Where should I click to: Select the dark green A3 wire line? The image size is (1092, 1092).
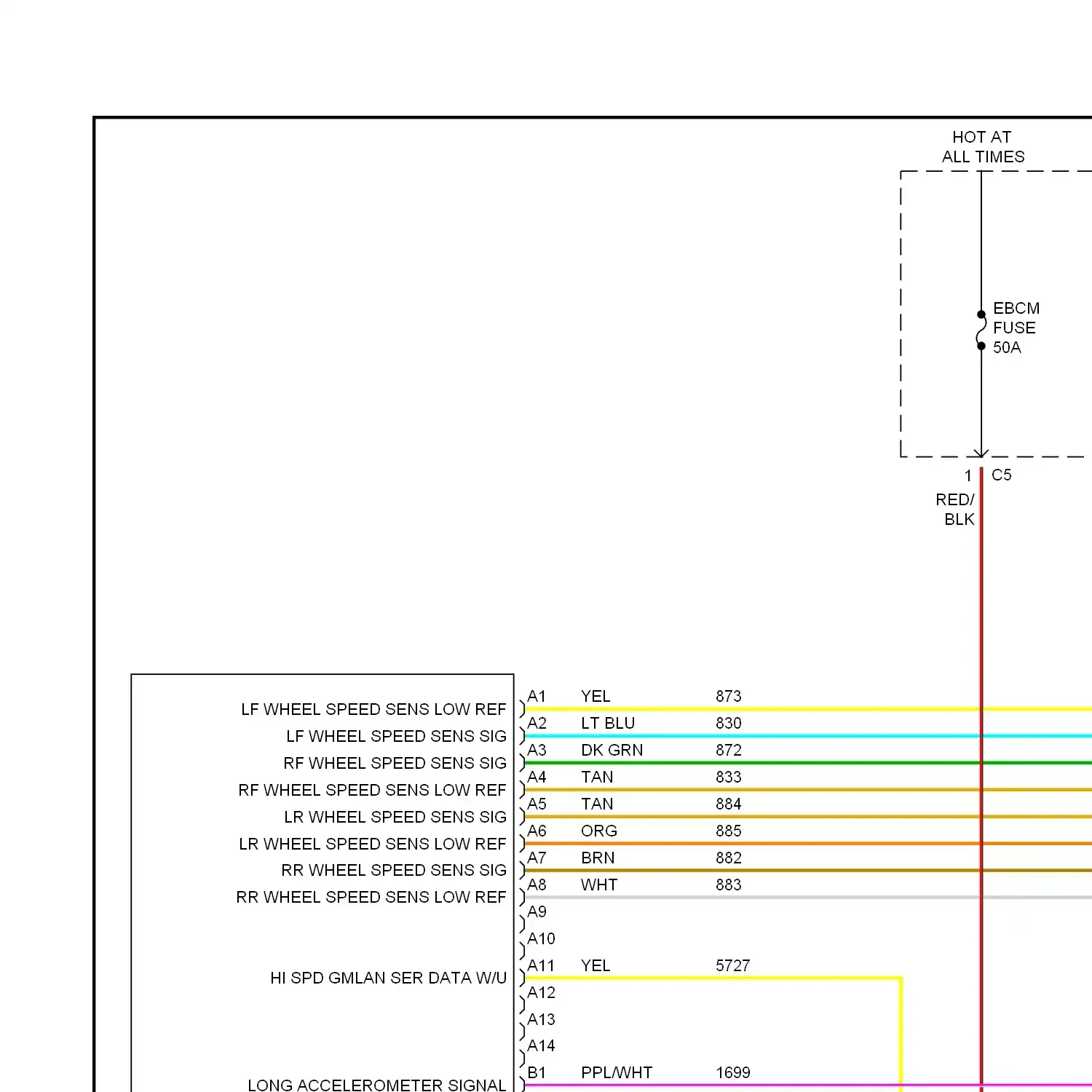pos(808,763)
